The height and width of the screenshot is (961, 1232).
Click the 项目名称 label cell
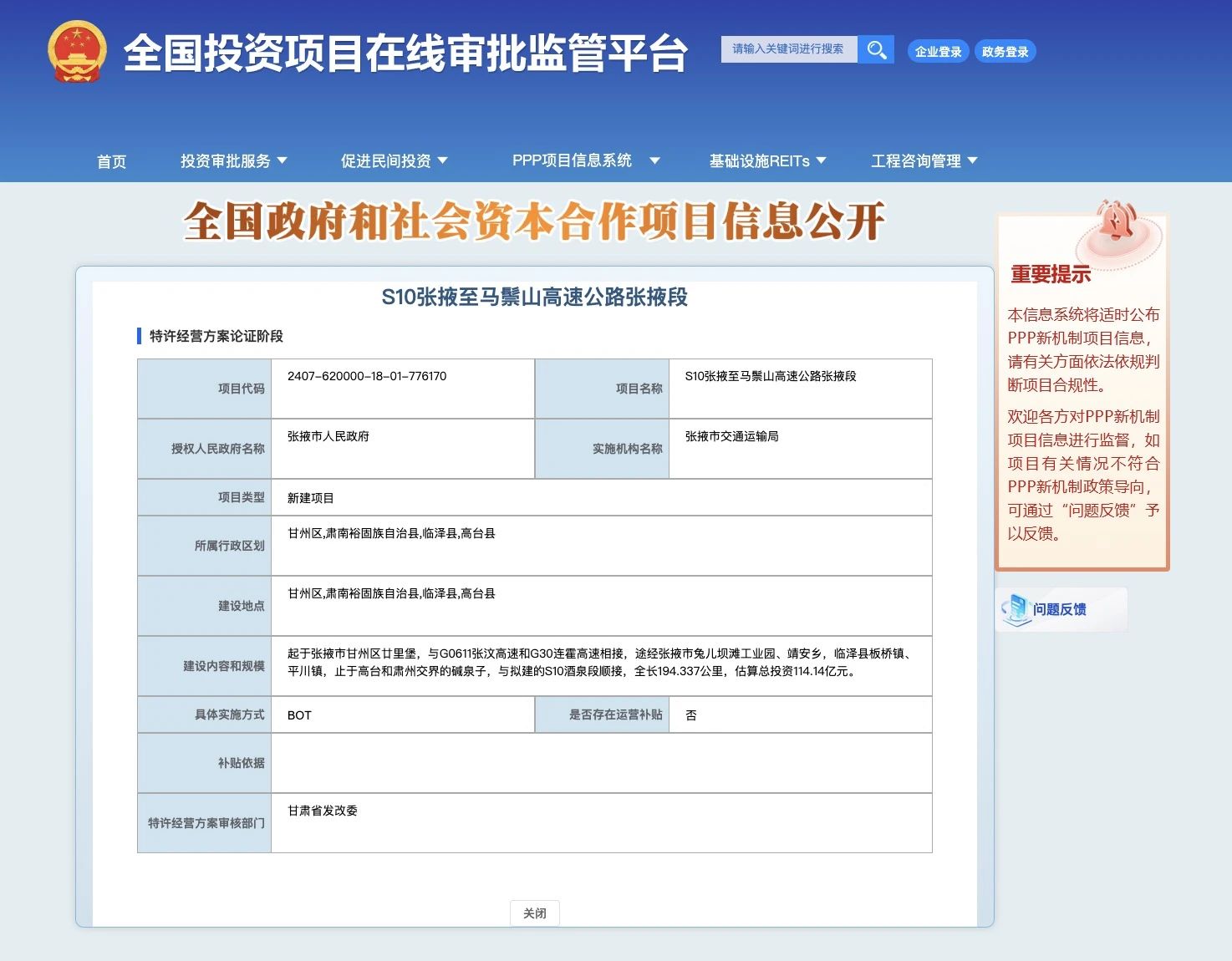coord(603,389)
